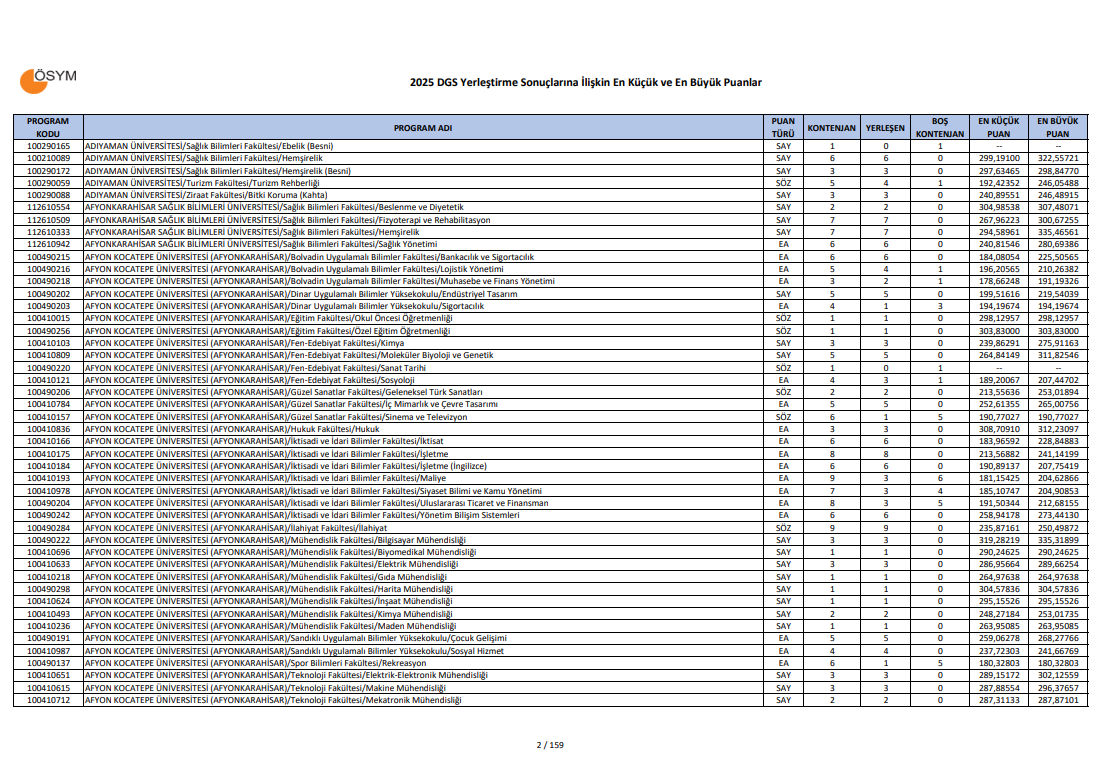Select the YERLEŞEN column header

(885, 128)
